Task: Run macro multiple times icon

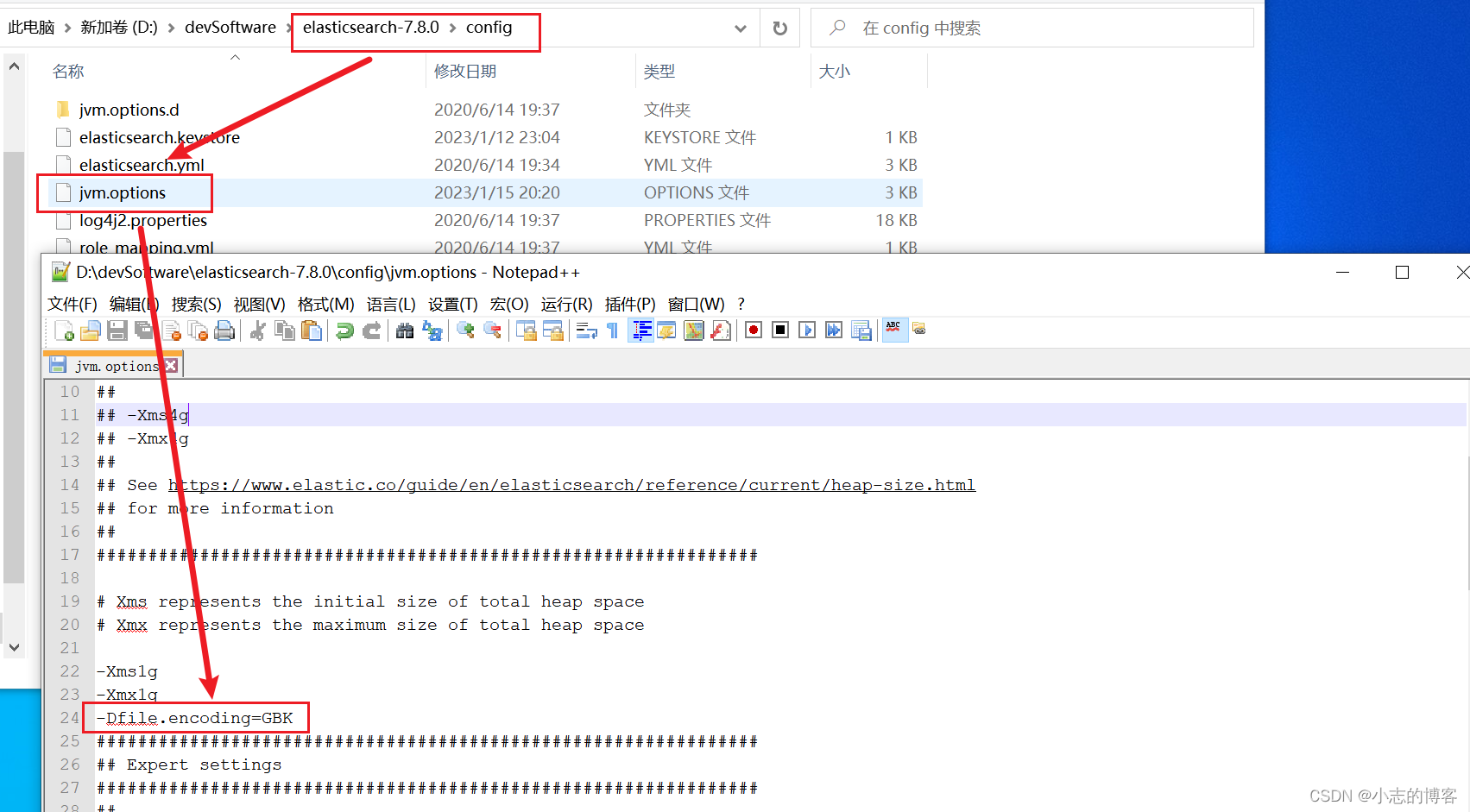Action: click(834, 330)
